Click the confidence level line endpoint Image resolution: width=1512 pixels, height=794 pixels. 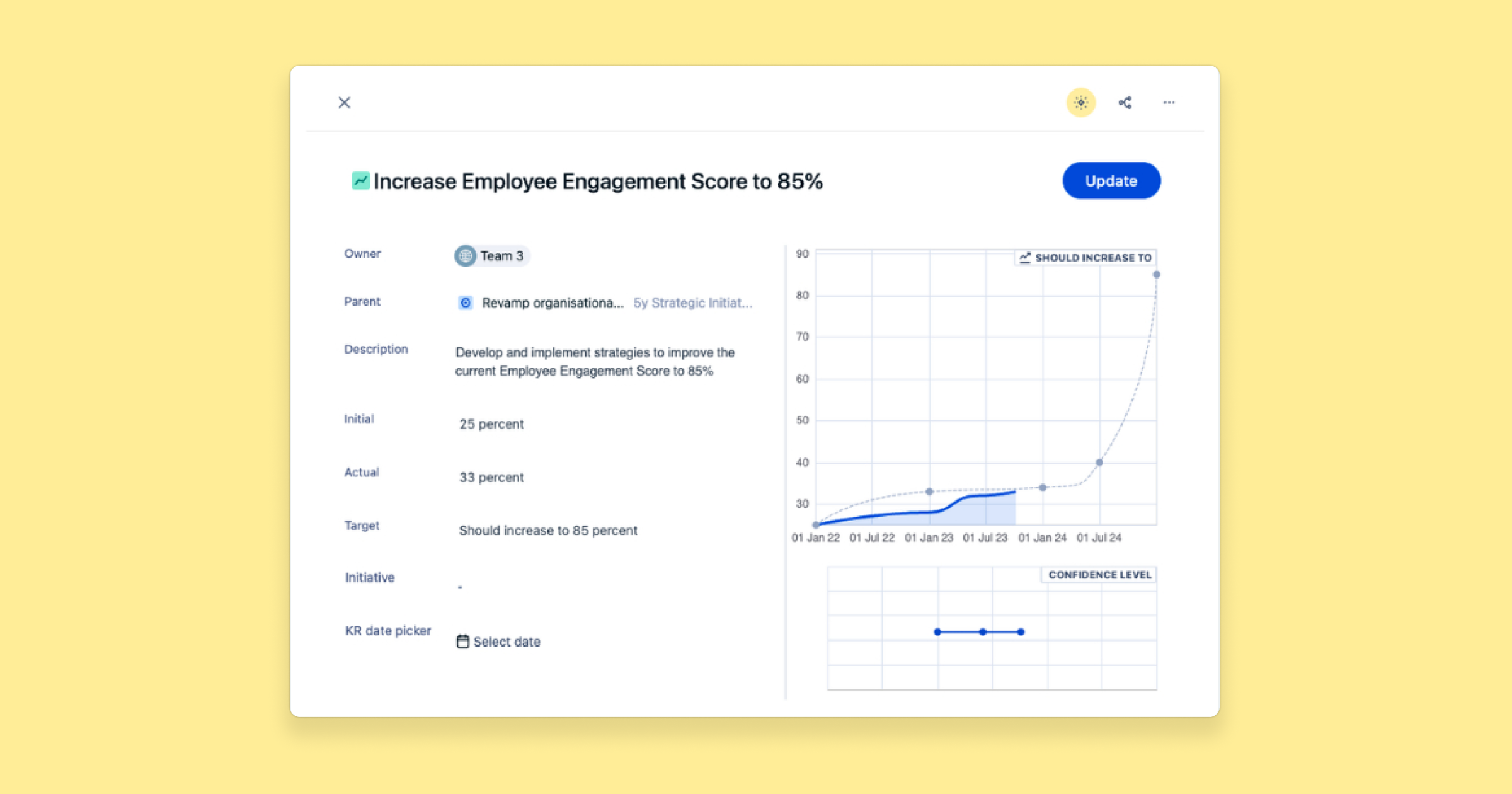1021,631
